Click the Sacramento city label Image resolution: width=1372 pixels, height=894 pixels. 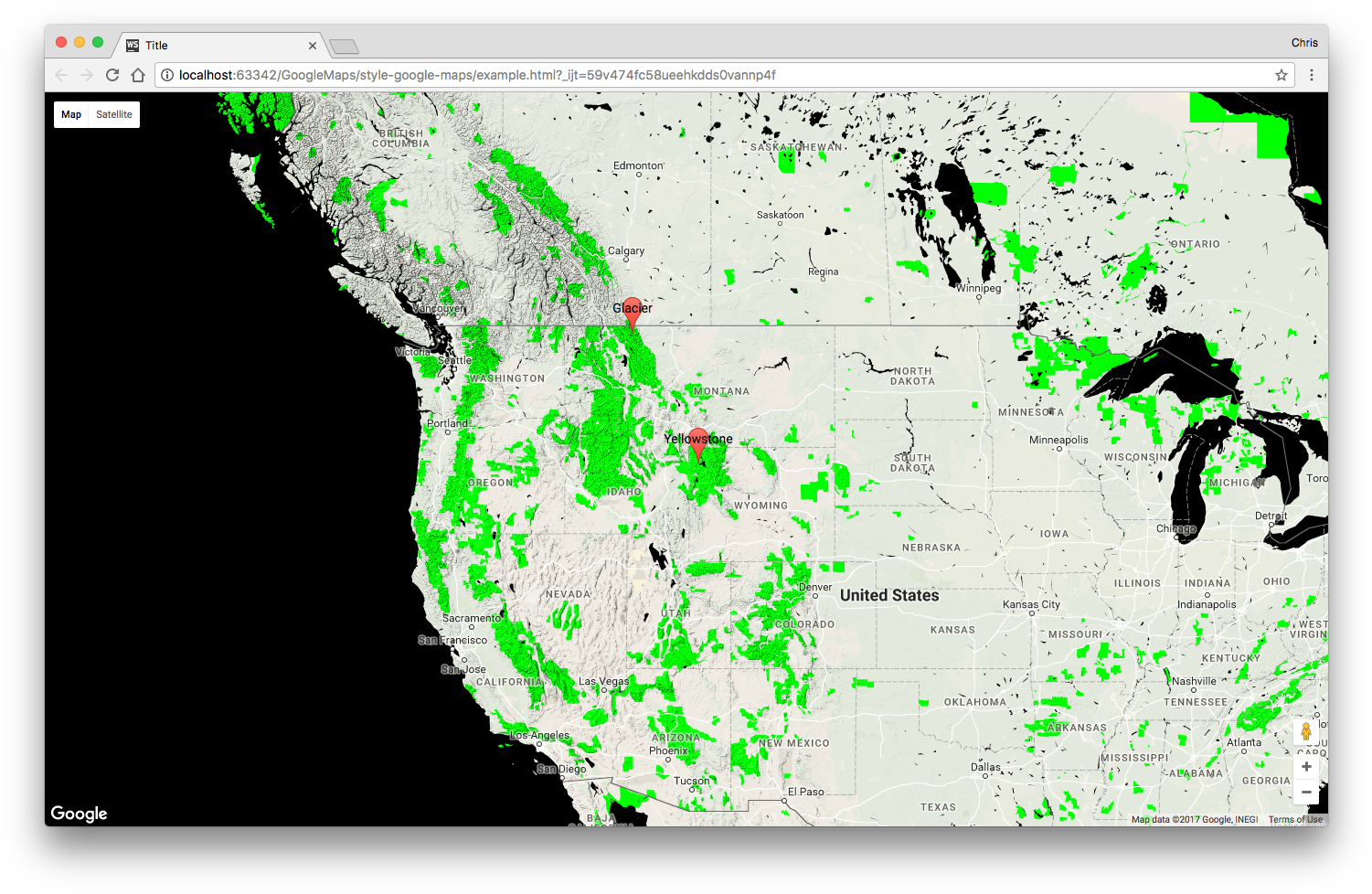[472, 618]
